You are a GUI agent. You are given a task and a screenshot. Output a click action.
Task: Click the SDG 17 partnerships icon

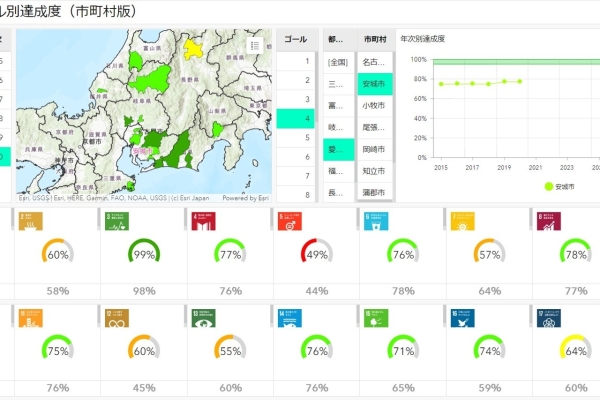(545, 317)
